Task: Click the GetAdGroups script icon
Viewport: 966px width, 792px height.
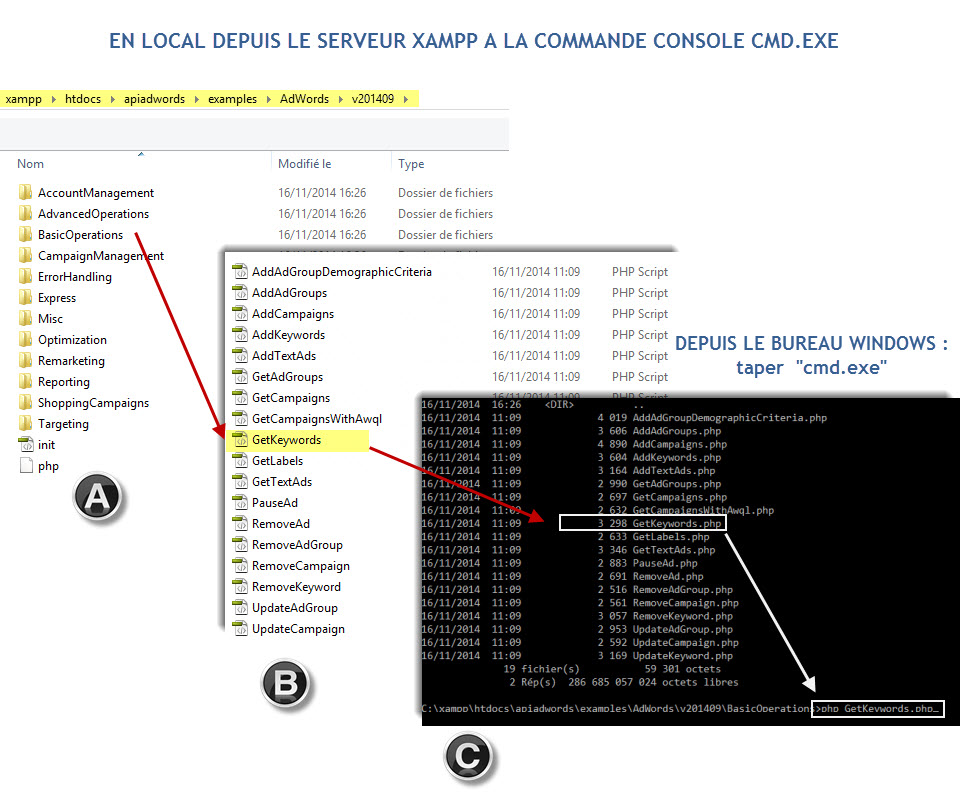Action: pyautogui.click(x=240, y=376)
